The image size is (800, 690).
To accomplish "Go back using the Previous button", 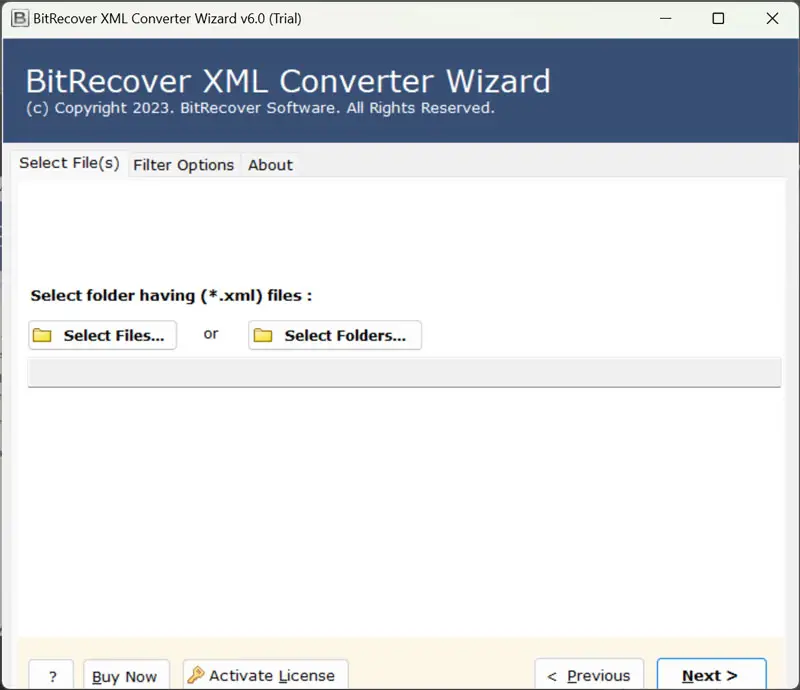I will click(x=589, y=675).
